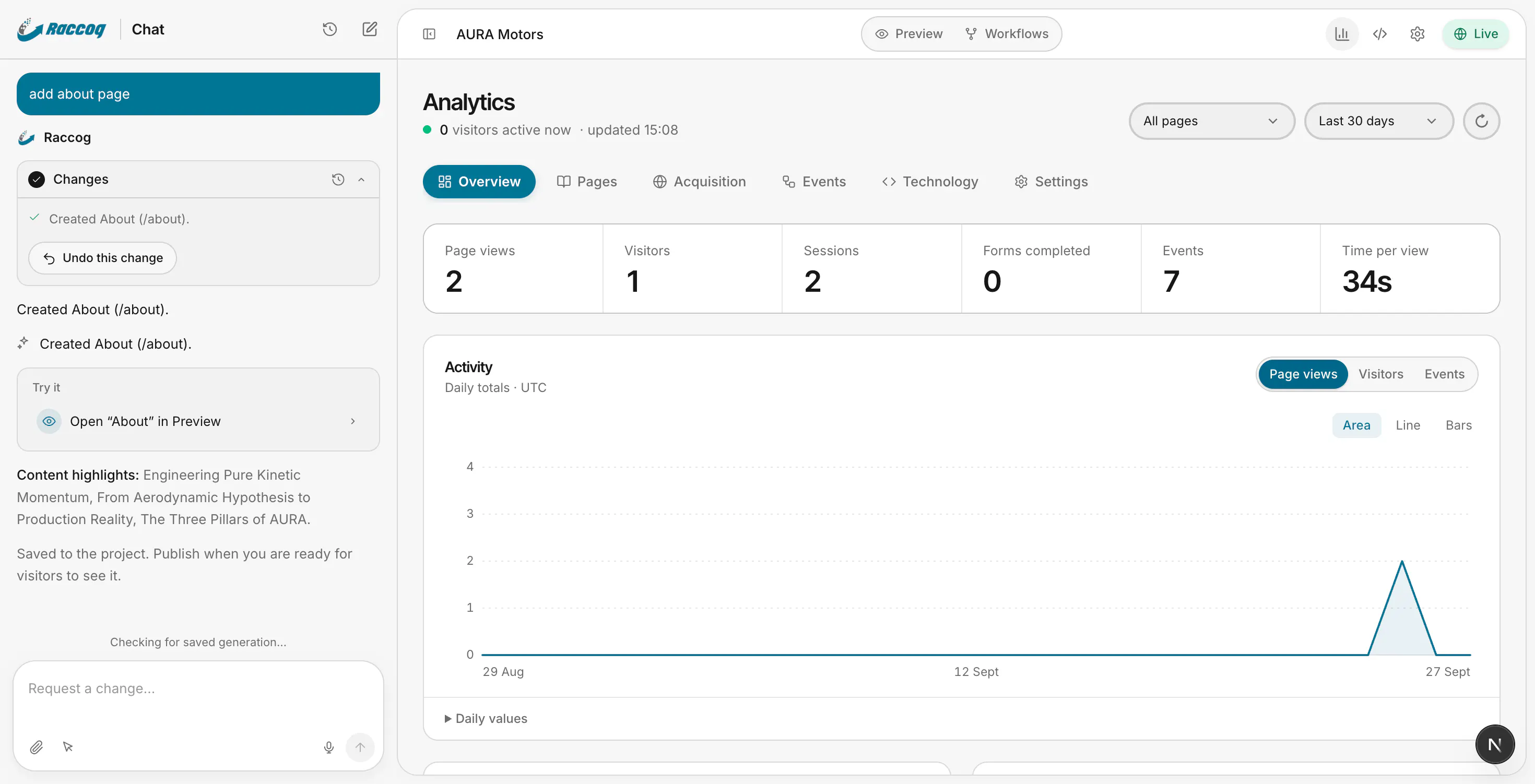Show Page views in Activity chart
The width and height of the screenshot is (1535, 784).
click(1303, 374)
